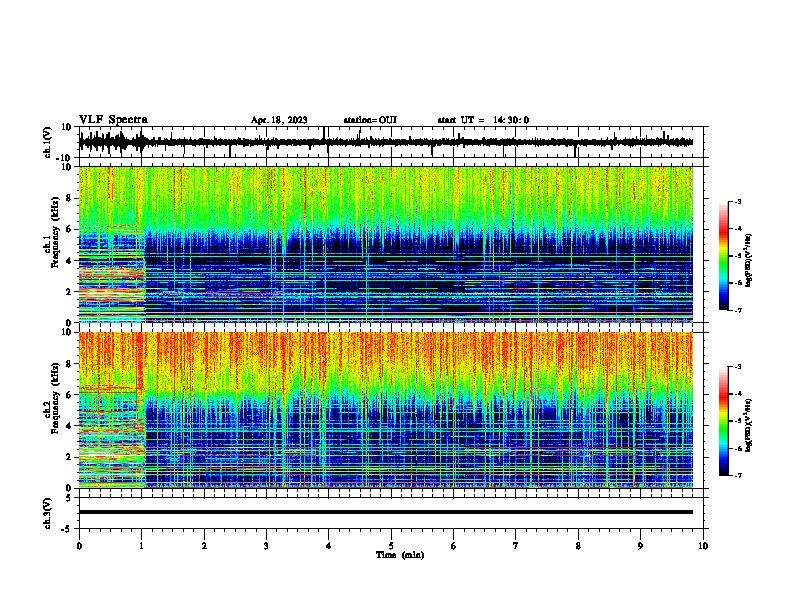Click the ch.1 frequency '4' tick label
792x612 pixels.
[69, 261]
